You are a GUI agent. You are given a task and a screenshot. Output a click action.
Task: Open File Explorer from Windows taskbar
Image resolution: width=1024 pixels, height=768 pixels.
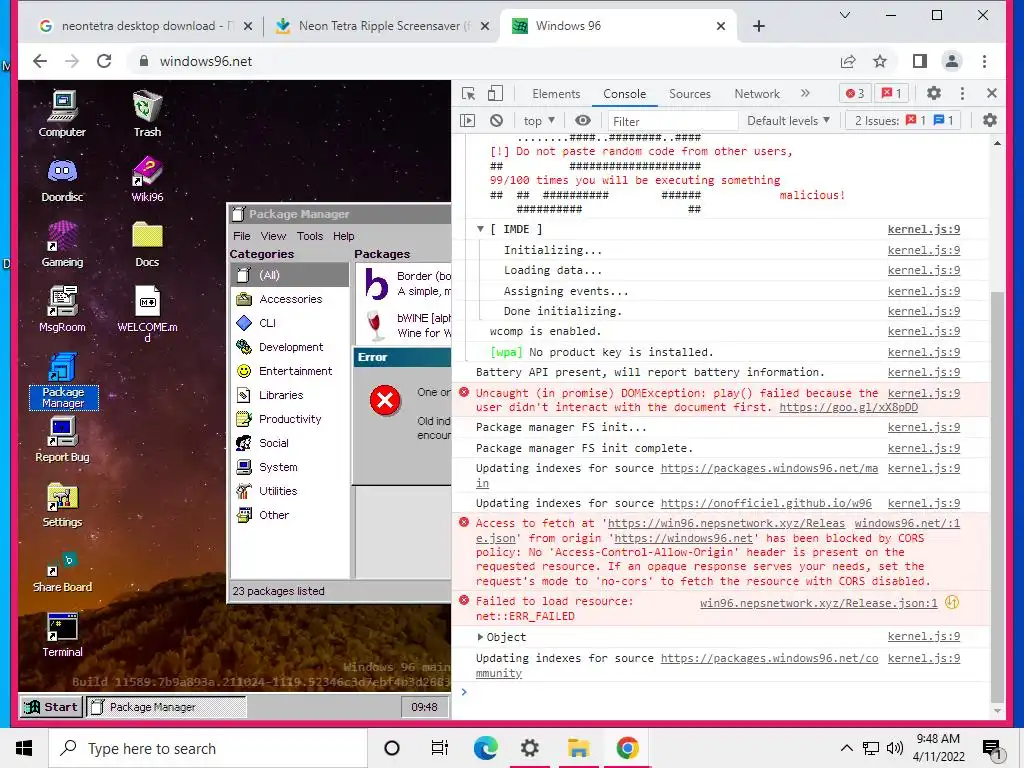(x=578, y=748)
